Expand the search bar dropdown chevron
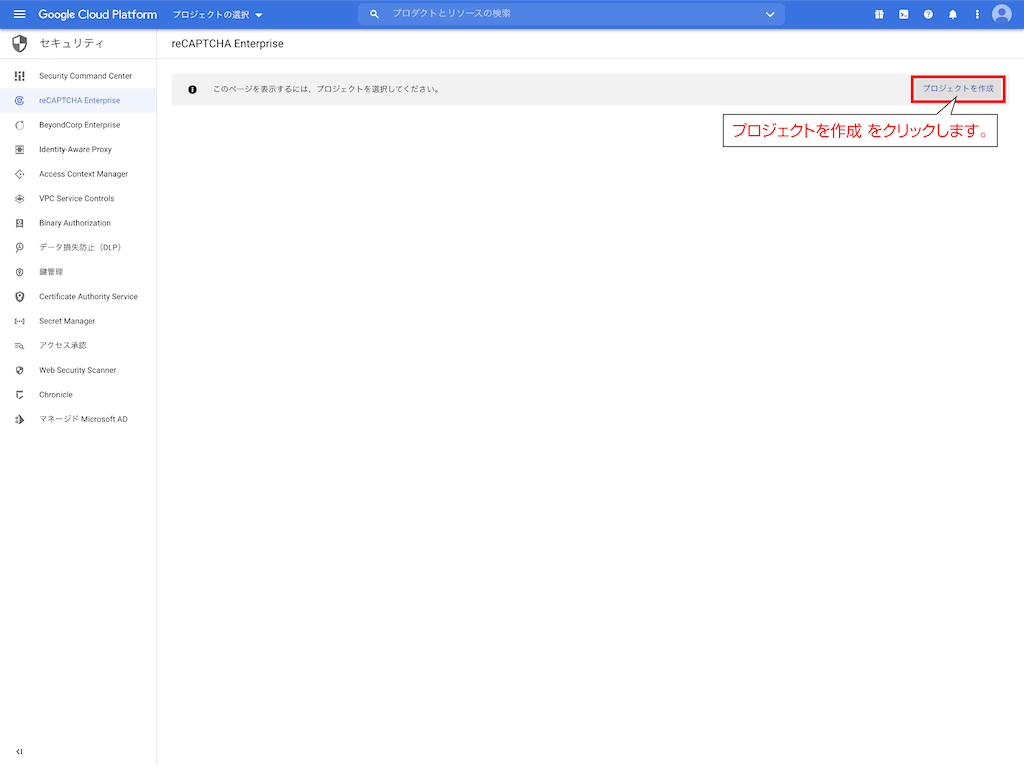Screen dimensions: 1024x767 pos(770,14)
